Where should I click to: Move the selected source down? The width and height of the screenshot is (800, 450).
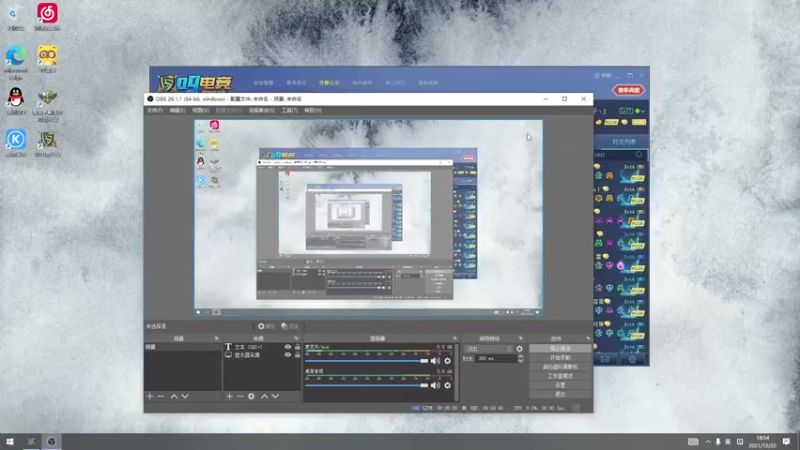coord(276,396)
